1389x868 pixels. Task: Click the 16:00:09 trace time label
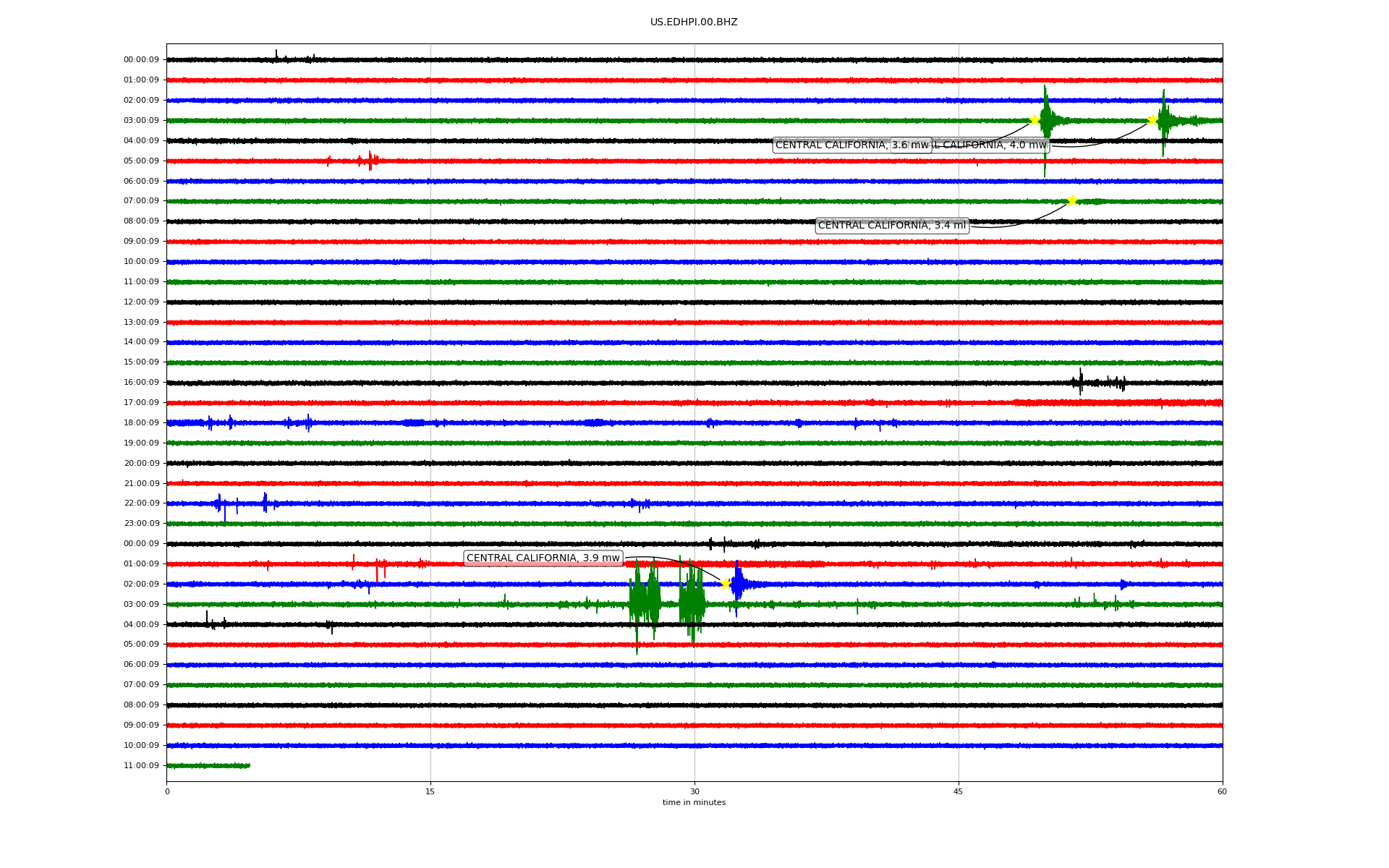point(141,382)
